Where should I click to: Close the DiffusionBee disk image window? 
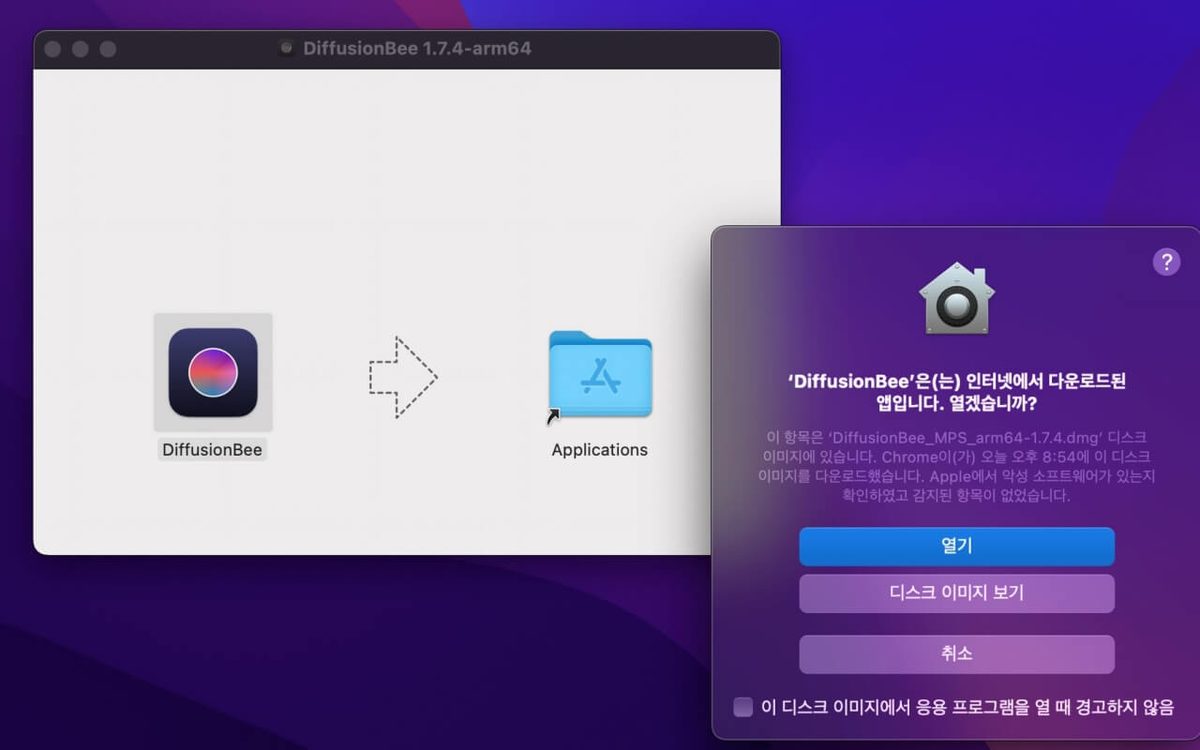pos(53,49)
